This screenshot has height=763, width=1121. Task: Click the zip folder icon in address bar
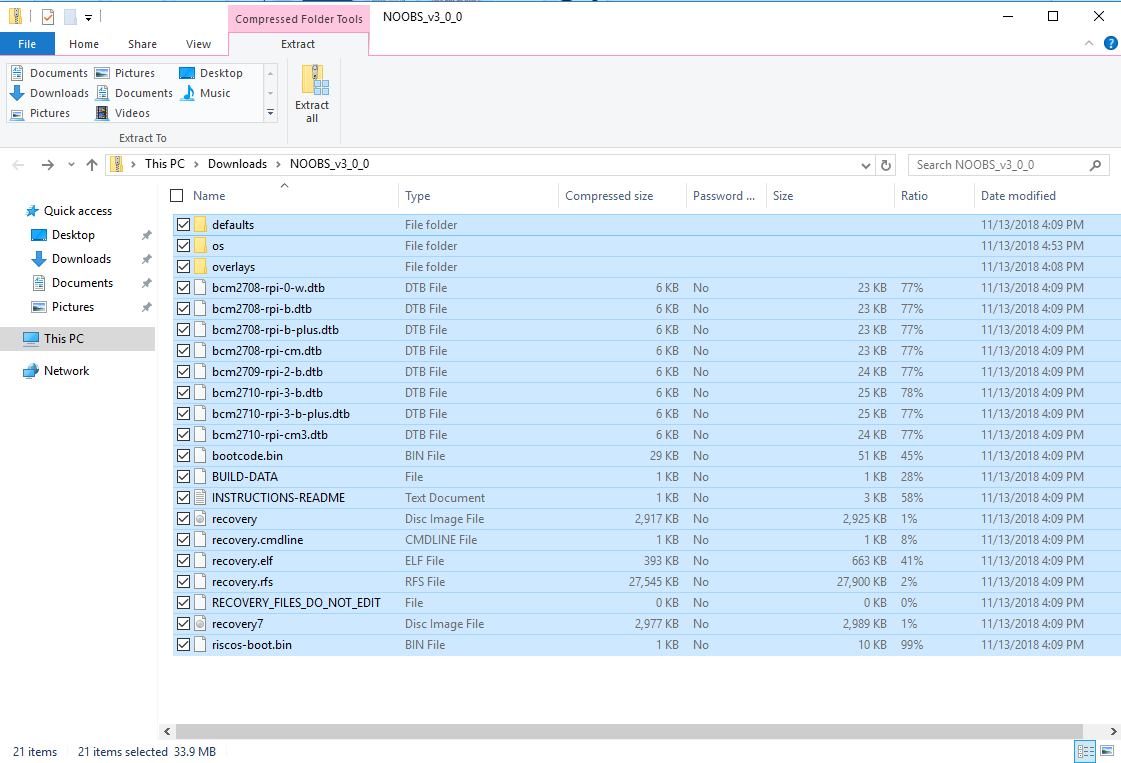117,164
